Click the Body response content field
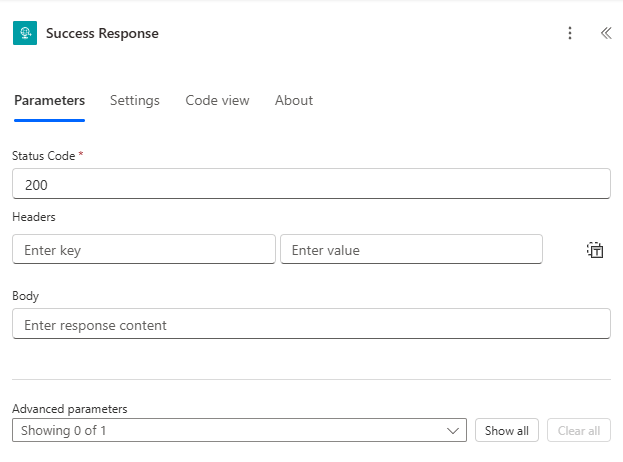Image resolution: width=623 pixels, height=462 pixels. [311, 324]
